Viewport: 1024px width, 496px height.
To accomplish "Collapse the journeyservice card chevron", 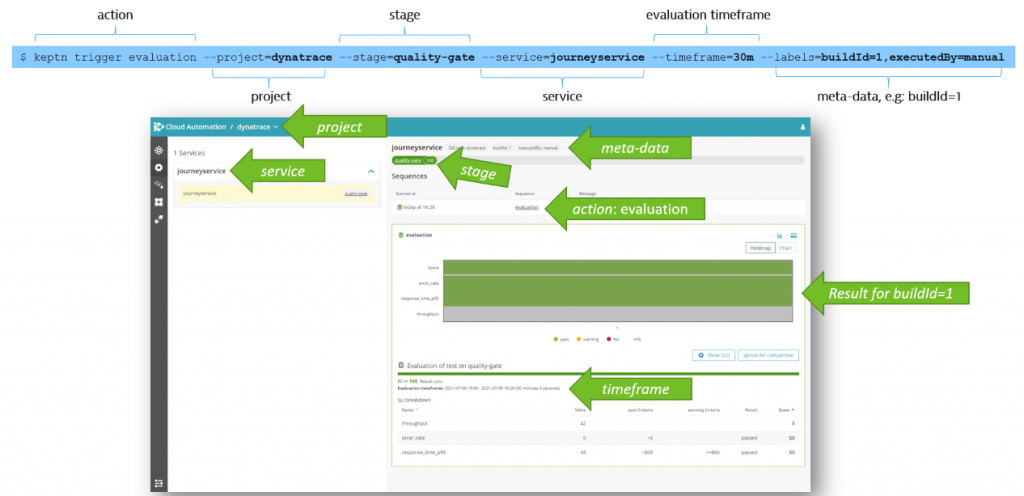I will 371,172.
